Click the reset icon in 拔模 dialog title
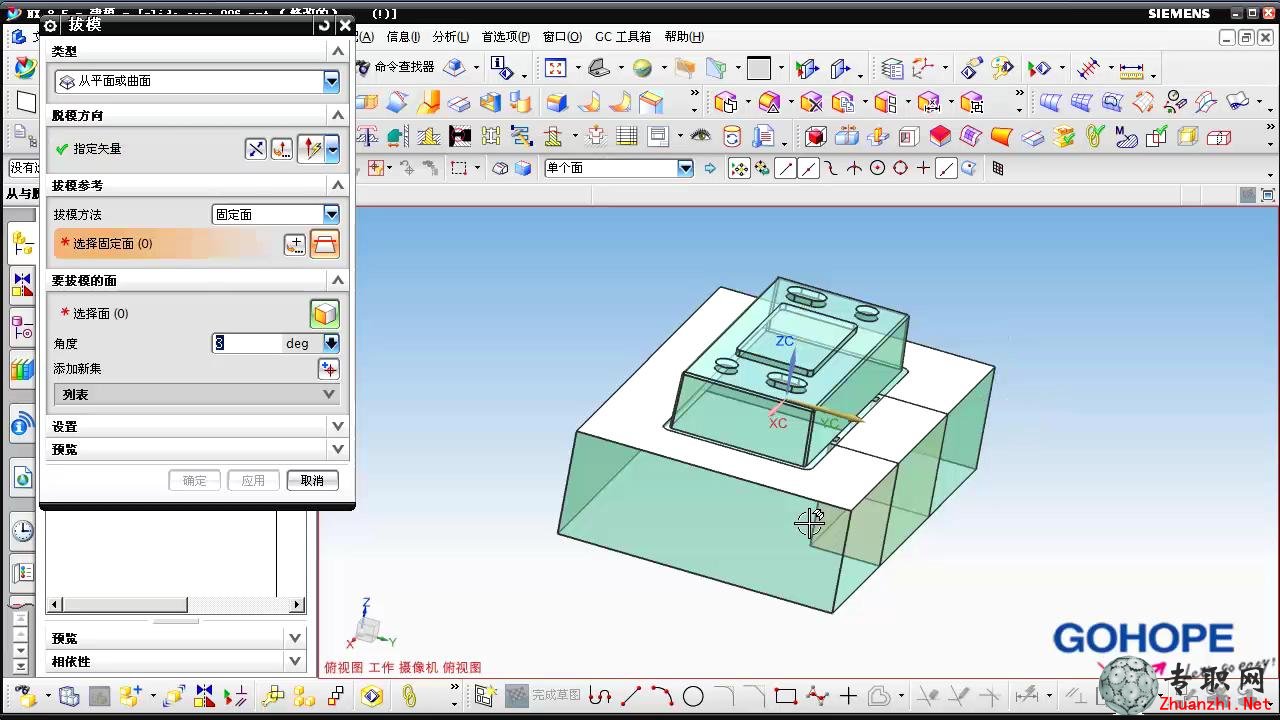This screenshot has height=720, width=1280. pyautogui.click(x=323, y=25)
